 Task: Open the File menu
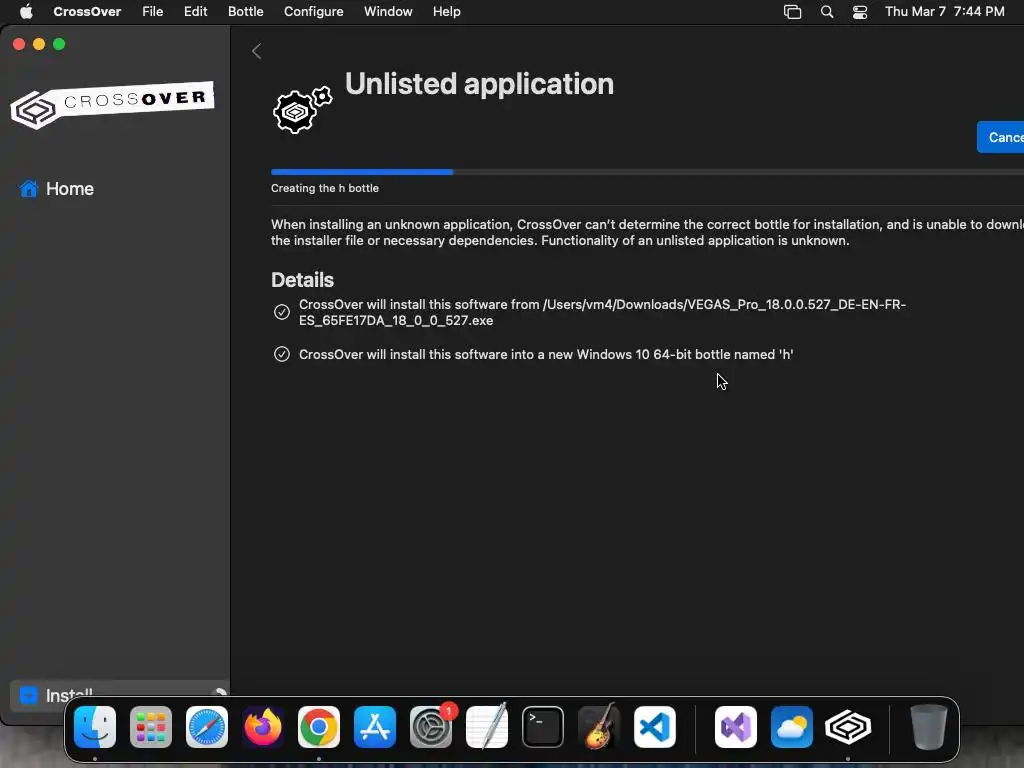point(153,11)
